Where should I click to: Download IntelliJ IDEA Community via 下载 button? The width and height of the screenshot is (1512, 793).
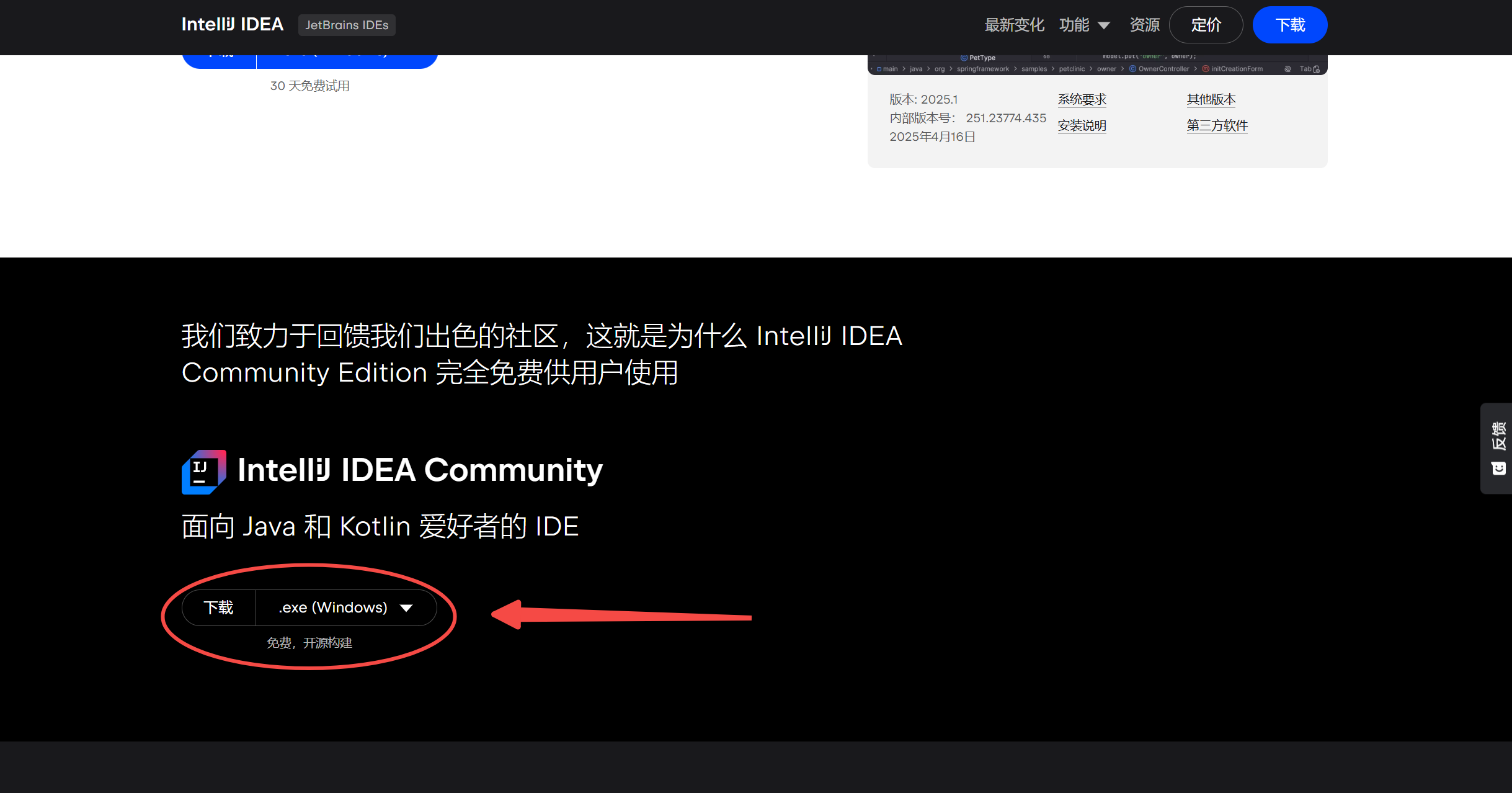point(219,607)
